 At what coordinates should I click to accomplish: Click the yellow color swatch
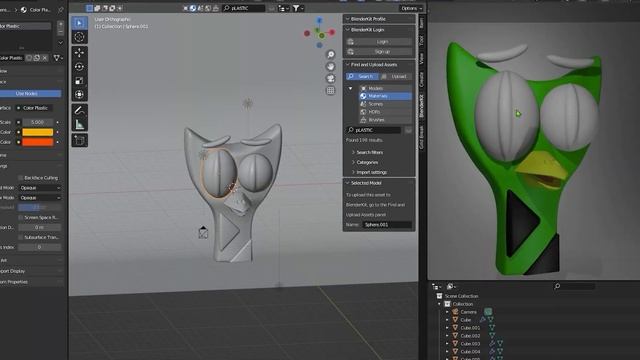click(38, 132)
